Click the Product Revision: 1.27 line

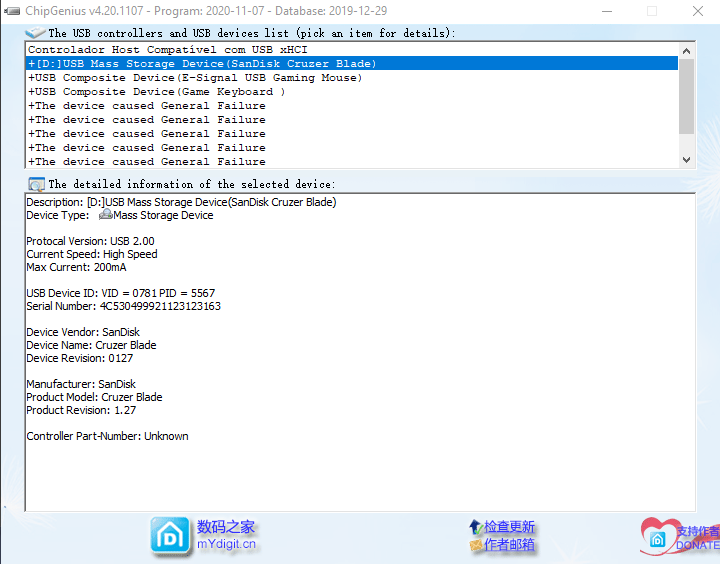(81, 410)
